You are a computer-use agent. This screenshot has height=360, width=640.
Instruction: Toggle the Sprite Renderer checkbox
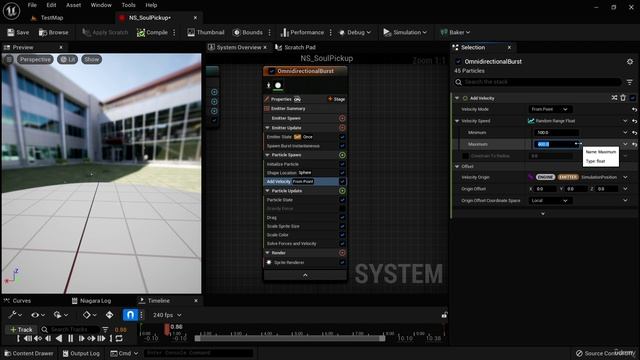pyautogui.click(x=342, y=262)
